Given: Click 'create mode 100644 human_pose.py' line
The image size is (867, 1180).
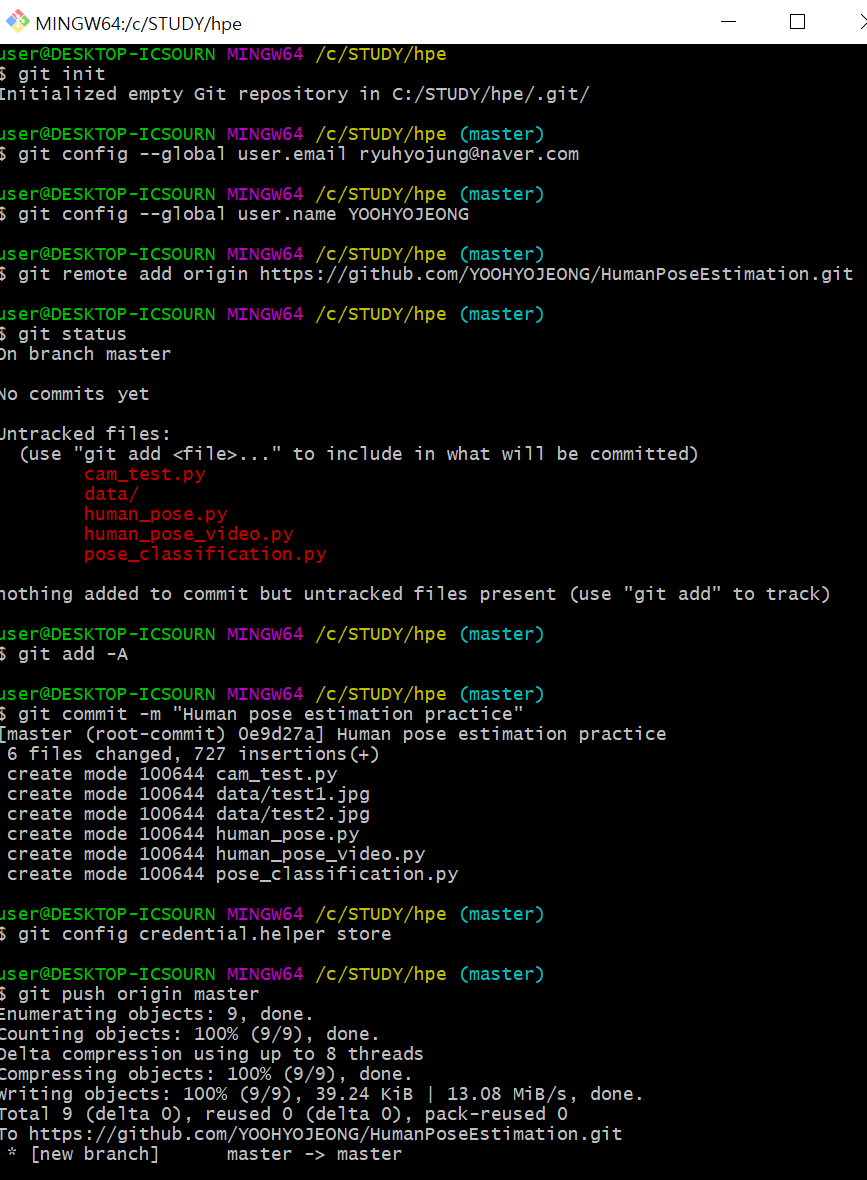Looking at the screenshot, I should tap(183, 834).
